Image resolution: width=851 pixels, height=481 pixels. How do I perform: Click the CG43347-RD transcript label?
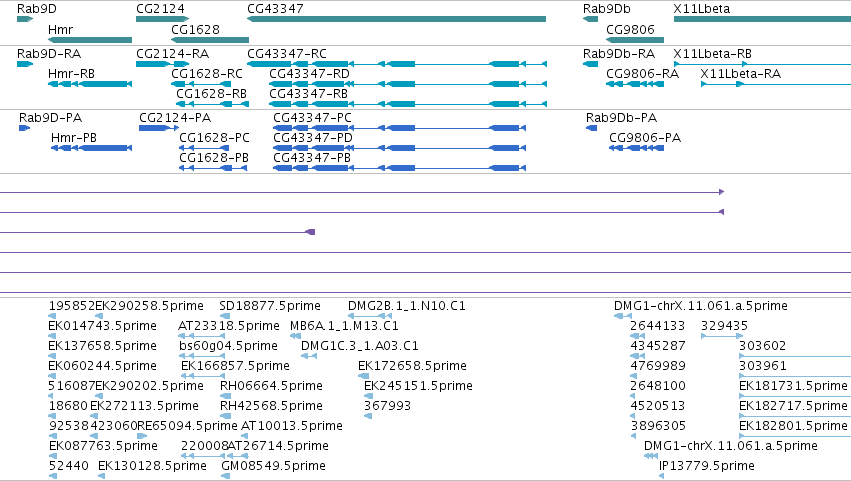tap(309, 74)
